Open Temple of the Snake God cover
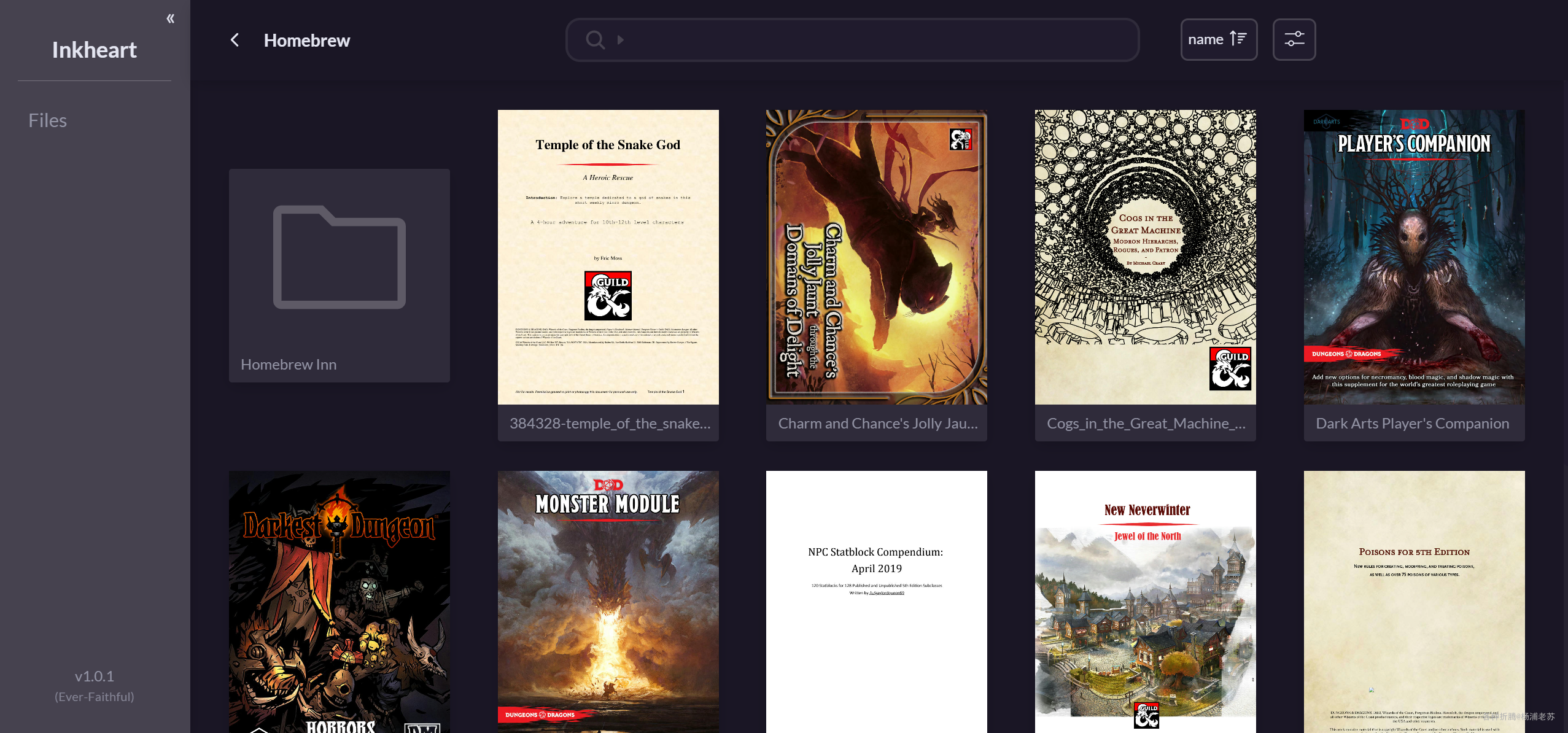Image resolution: width=1568 pixels, height=733 pixels. point(608,257)
